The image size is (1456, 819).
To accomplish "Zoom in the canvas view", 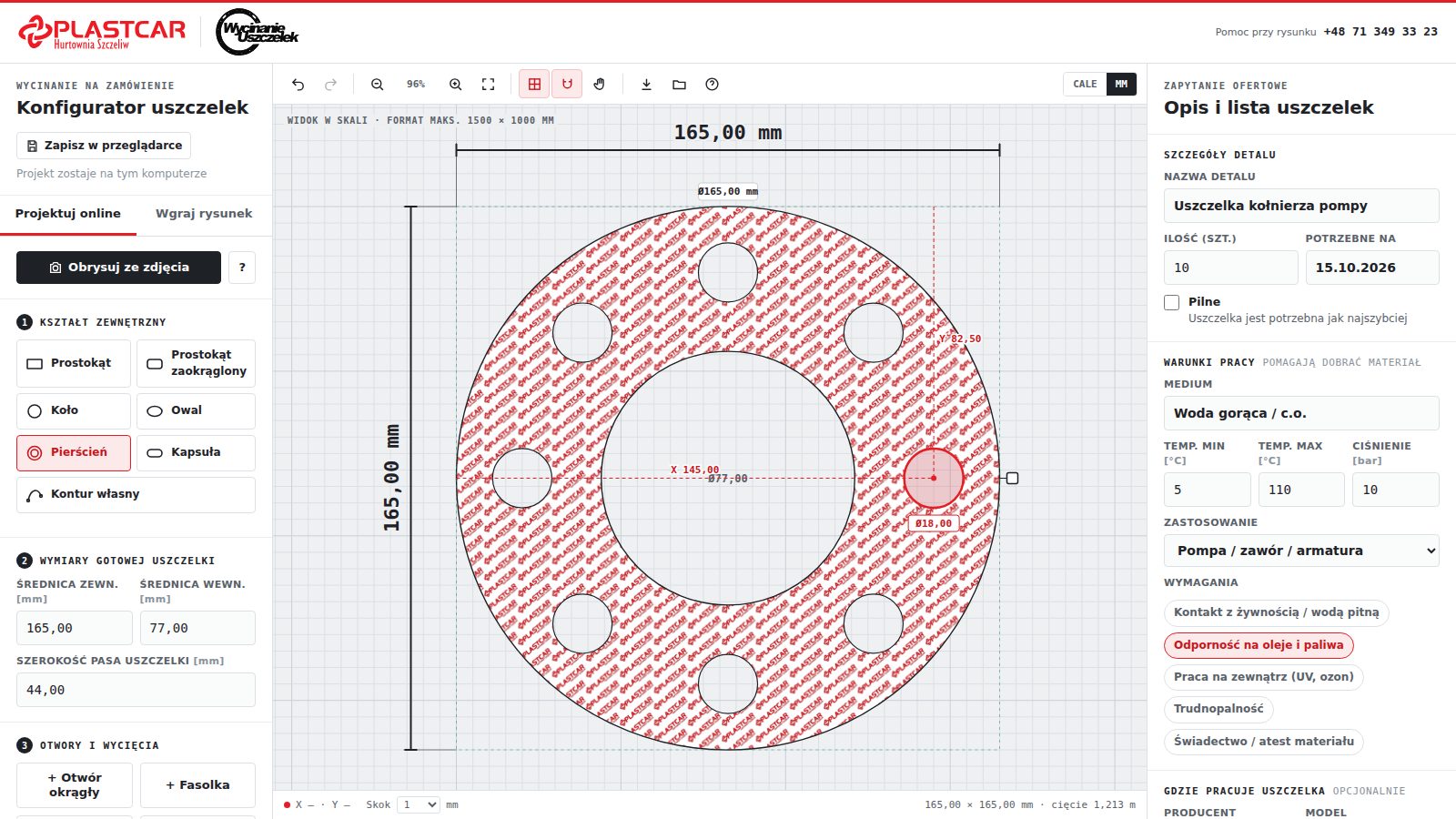I will click(x=455, y=85).
